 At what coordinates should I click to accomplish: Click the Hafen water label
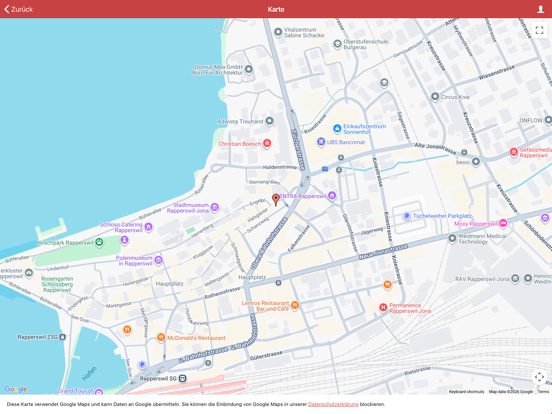89,374
